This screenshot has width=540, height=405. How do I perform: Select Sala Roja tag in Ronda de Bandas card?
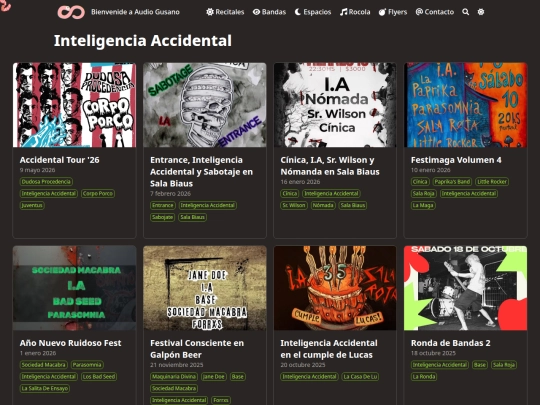pyautogui.click(x=504, y=365)
